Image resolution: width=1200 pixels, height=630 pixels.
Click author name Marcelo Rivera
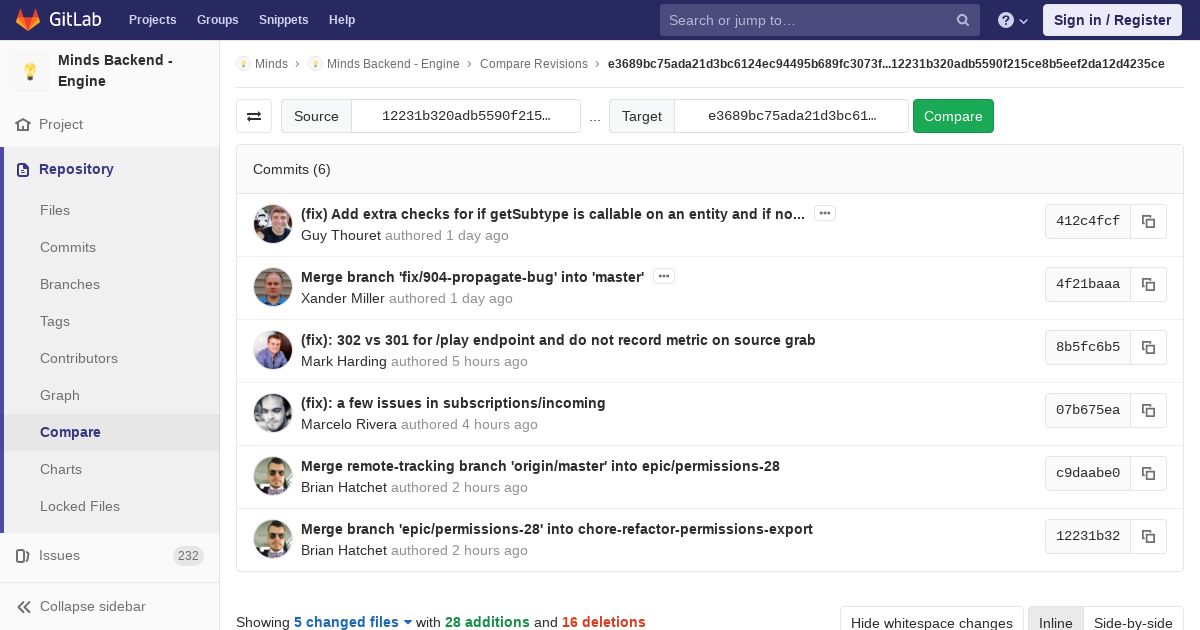349,425
